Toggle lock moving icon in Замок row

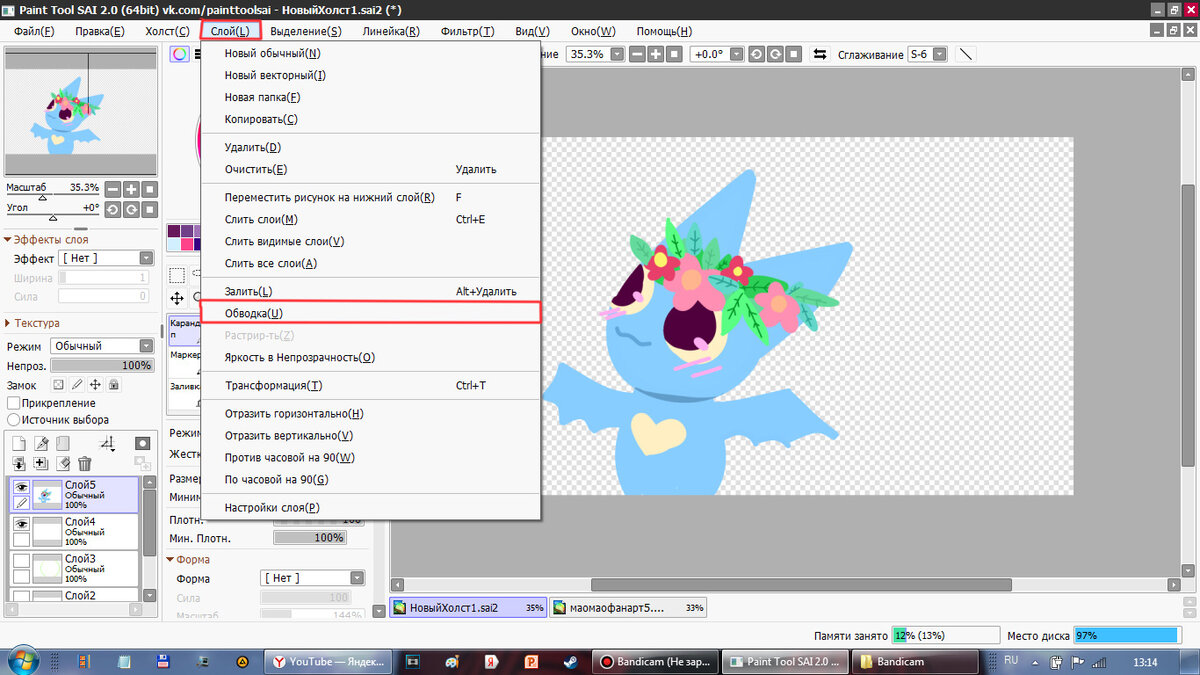tap(96, 384)
